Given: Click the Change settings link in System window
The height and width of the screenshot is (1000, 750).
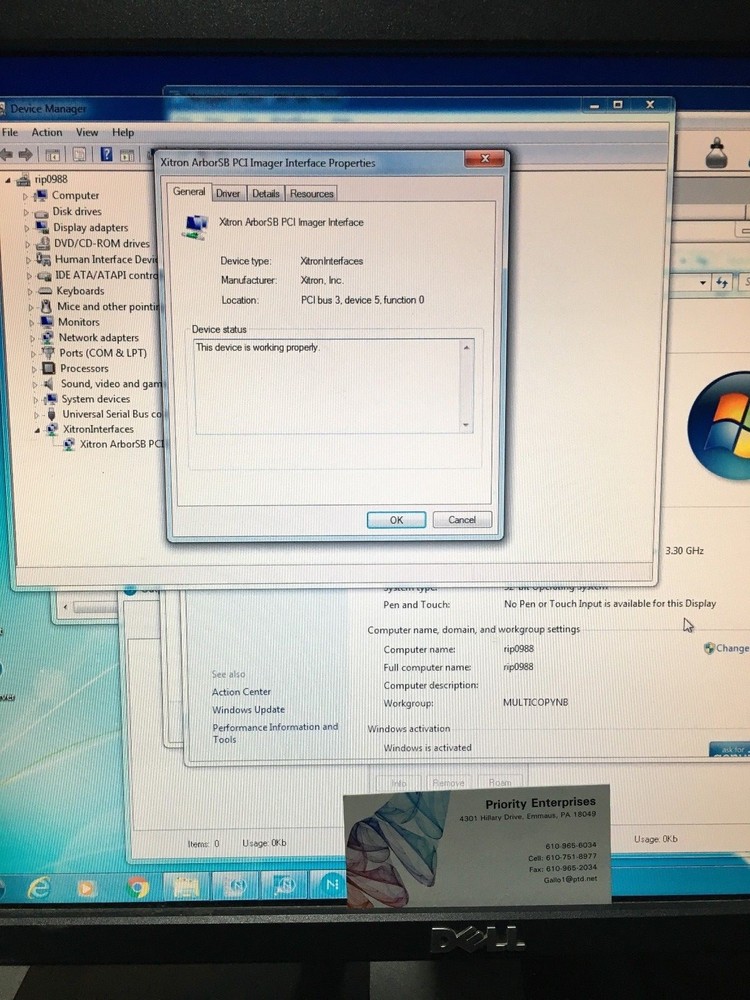Looking at the screenshot, I should tap(732, 648).
